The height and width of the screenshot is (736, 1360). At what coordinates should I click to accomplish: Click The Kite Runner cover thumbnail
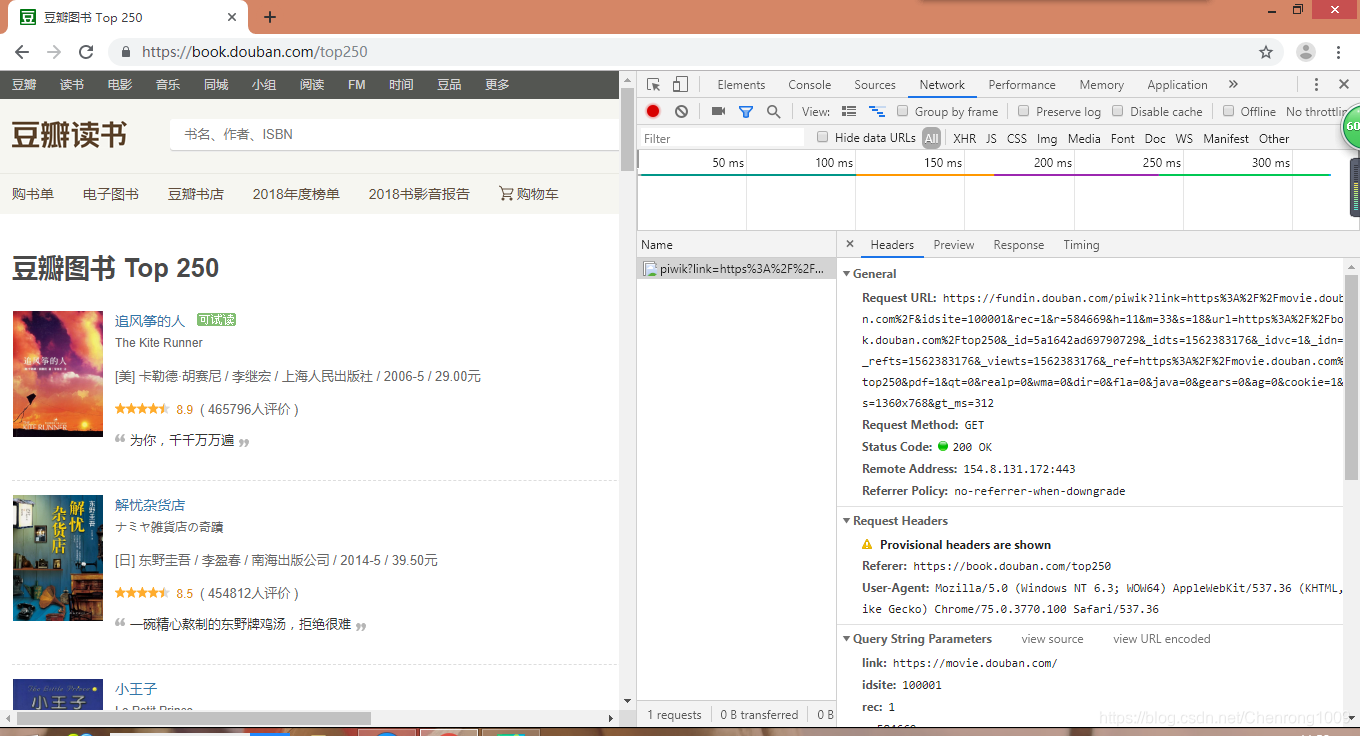click(x=58, y=374)
